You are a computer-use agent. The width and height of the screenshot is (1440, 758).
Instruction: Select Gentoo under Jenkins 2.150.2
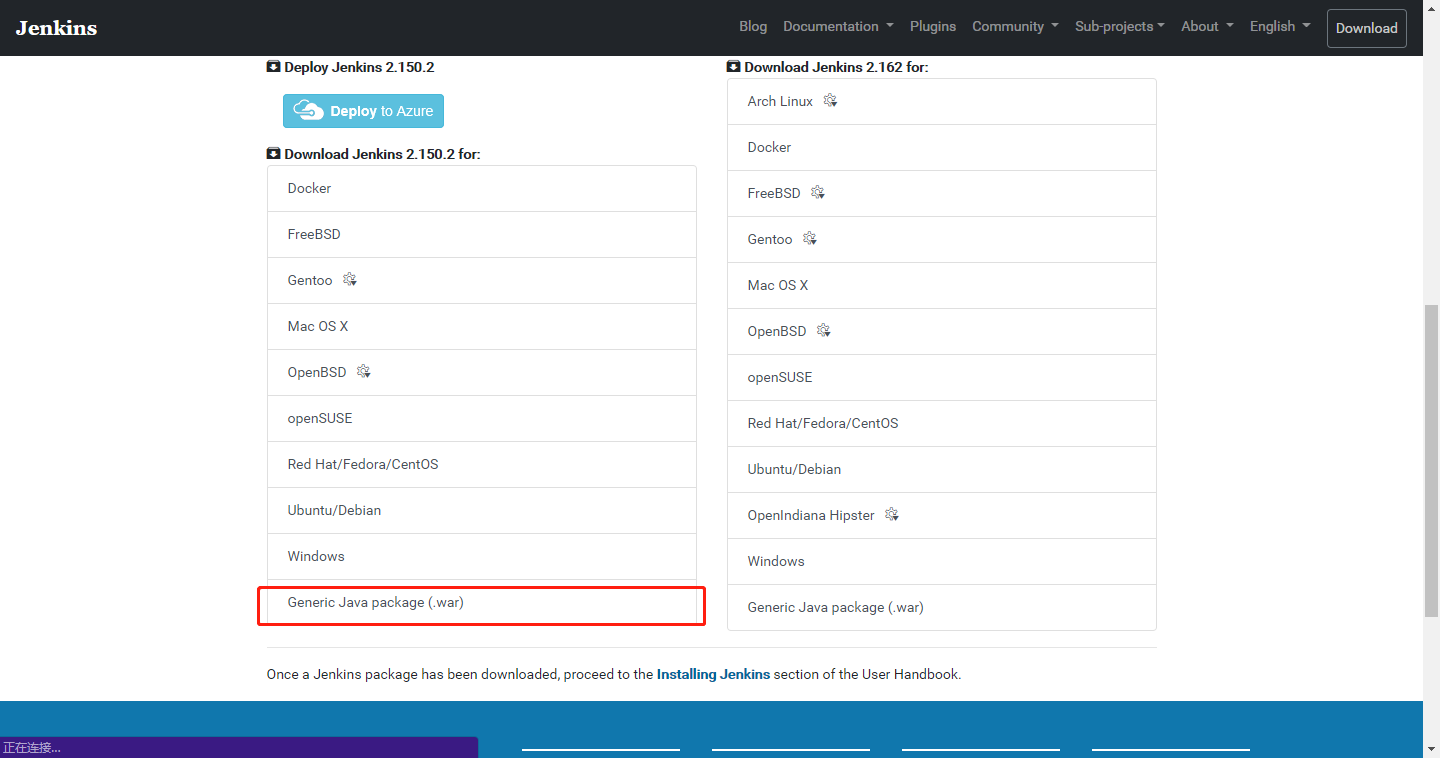pos(482,280)
